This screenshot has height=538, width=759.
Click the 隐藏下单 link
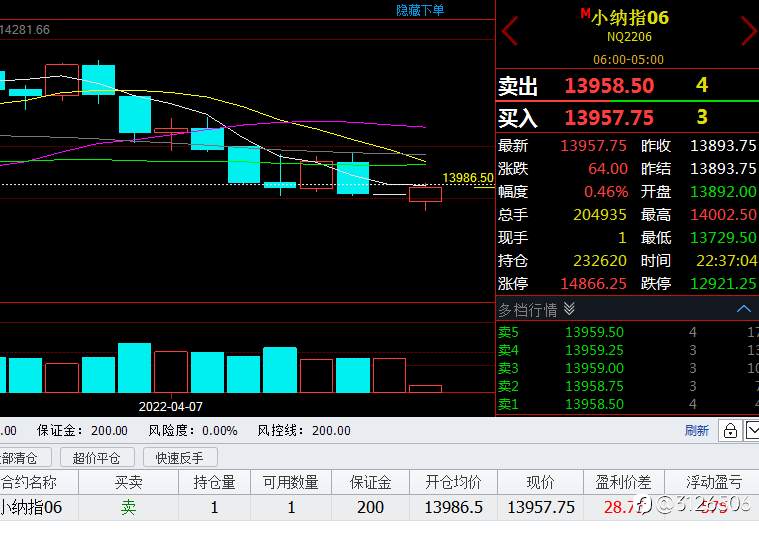click(x=420, y=10)
